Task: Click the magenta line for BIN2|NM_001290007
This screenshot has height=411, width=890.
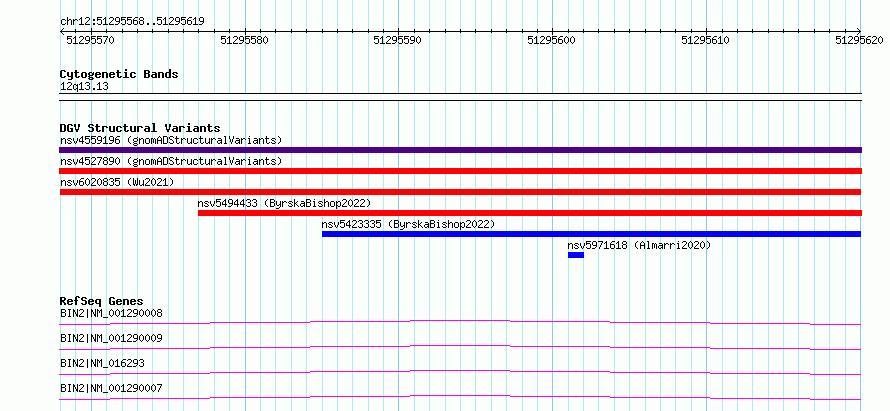Action: tap(460, 397)
